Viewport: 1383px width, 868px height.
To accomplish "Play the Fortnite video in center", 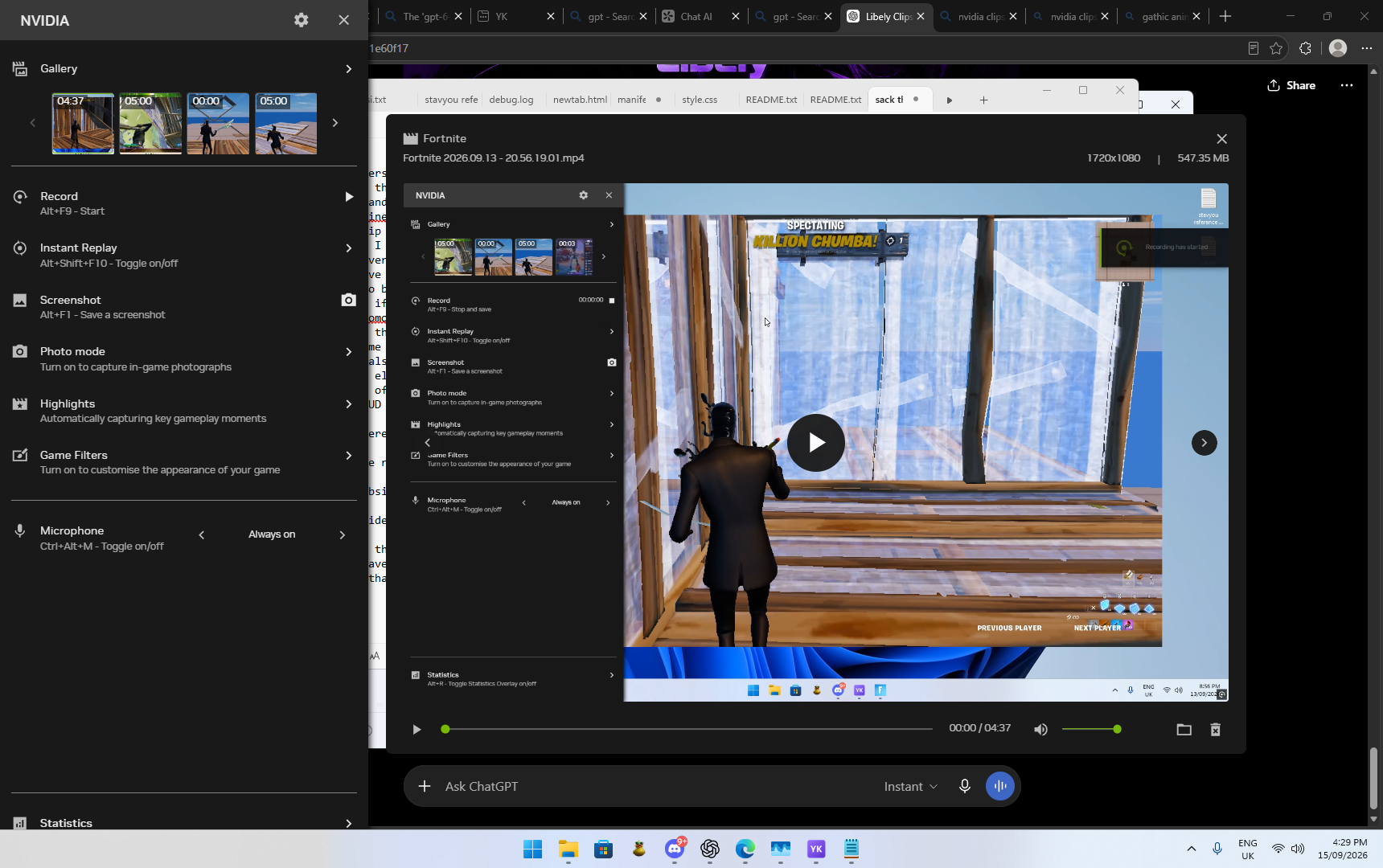I will tap(815, 442).
